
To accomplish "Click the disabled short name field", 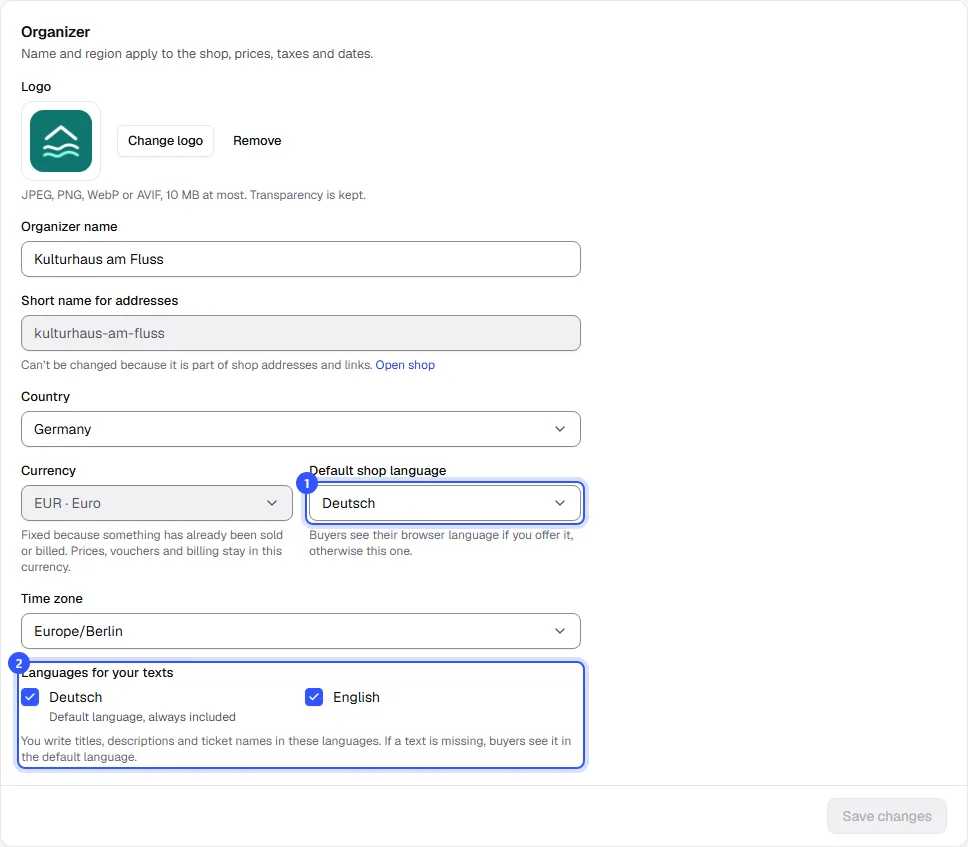I will tap(301, 333).
